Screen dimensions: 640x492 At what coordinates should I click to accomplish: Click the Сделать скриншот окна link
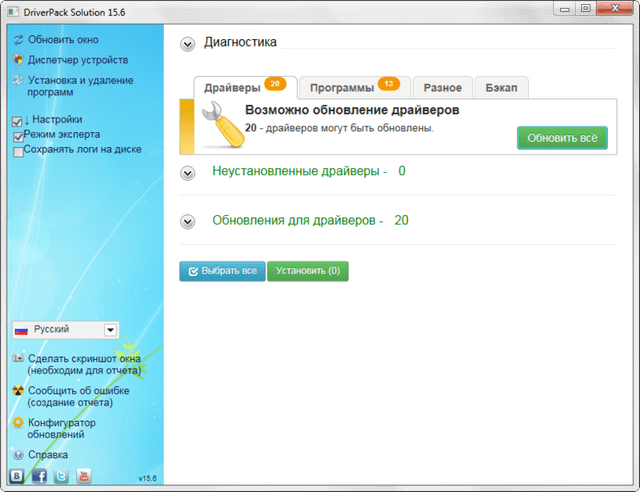[x=84, y=364]
